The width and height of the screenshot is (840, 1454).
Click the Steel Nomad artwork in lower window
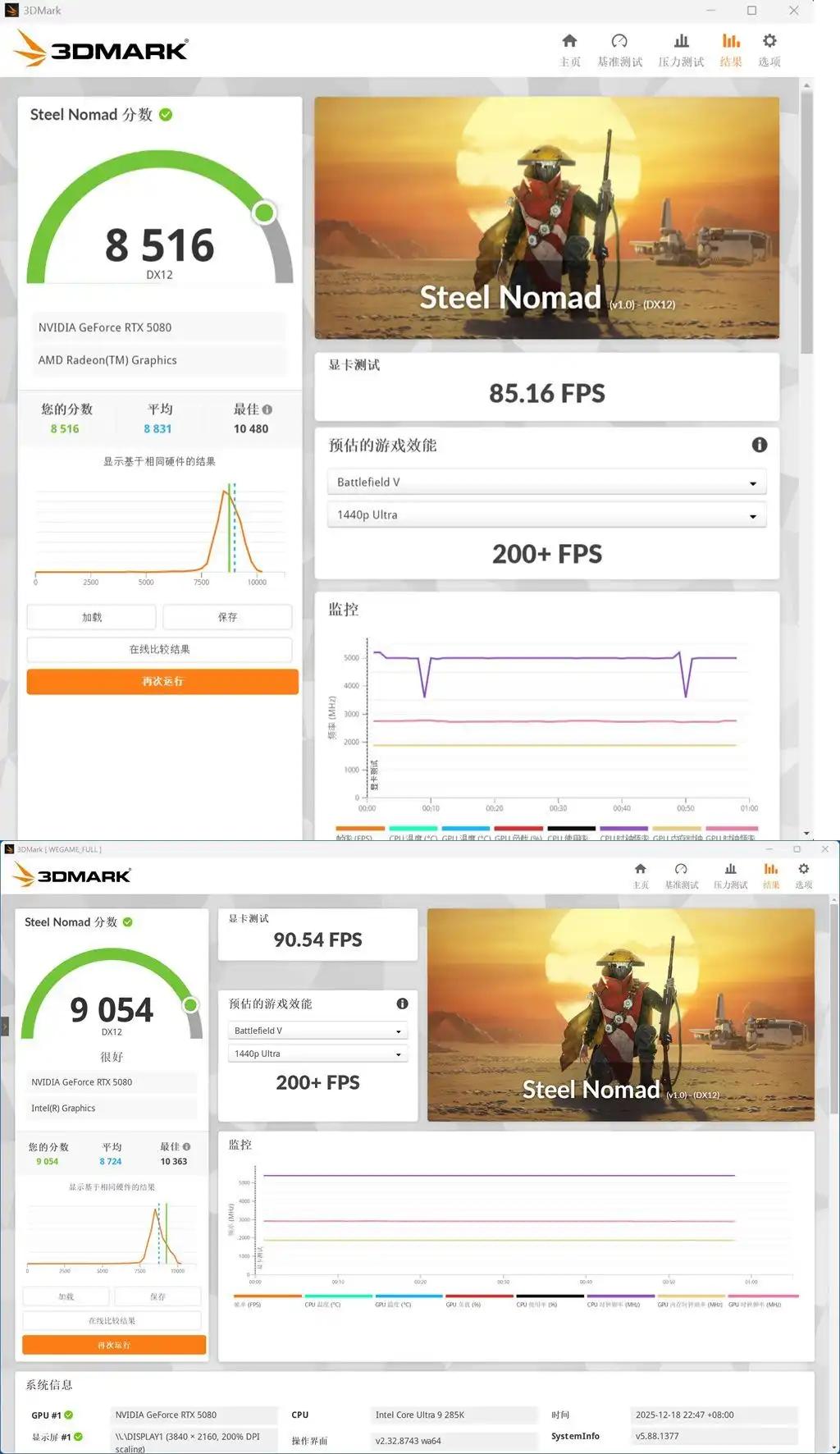pyautogui.click(x=621, y=1014)
